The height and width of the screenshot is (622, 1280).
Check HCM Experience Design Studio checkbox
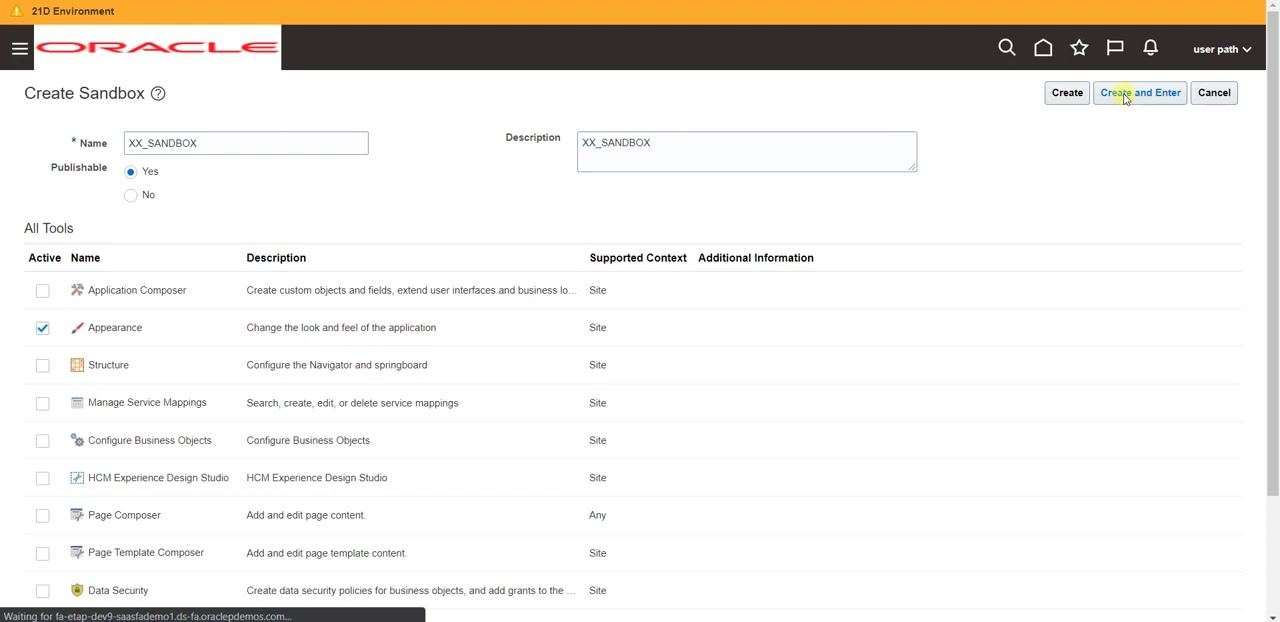click(42, 478)
